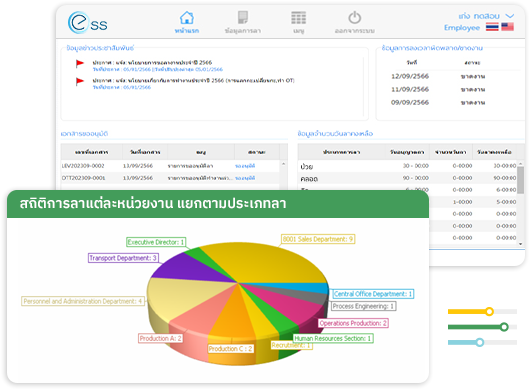Select document row OTT202309-0001
This screenshot has width=531, height=391.
click(170, 178)
